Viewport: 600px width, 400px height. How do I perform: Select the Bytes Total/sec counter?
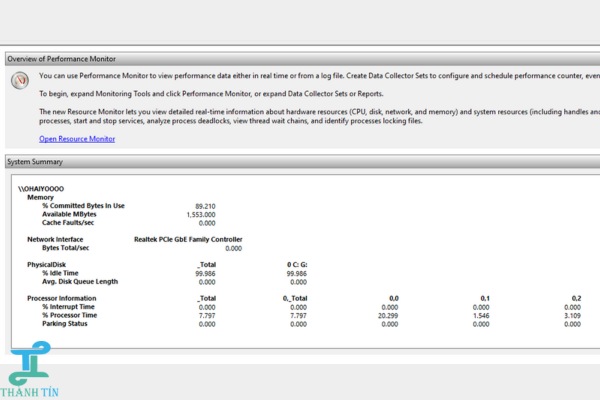[x=71, y=248]
